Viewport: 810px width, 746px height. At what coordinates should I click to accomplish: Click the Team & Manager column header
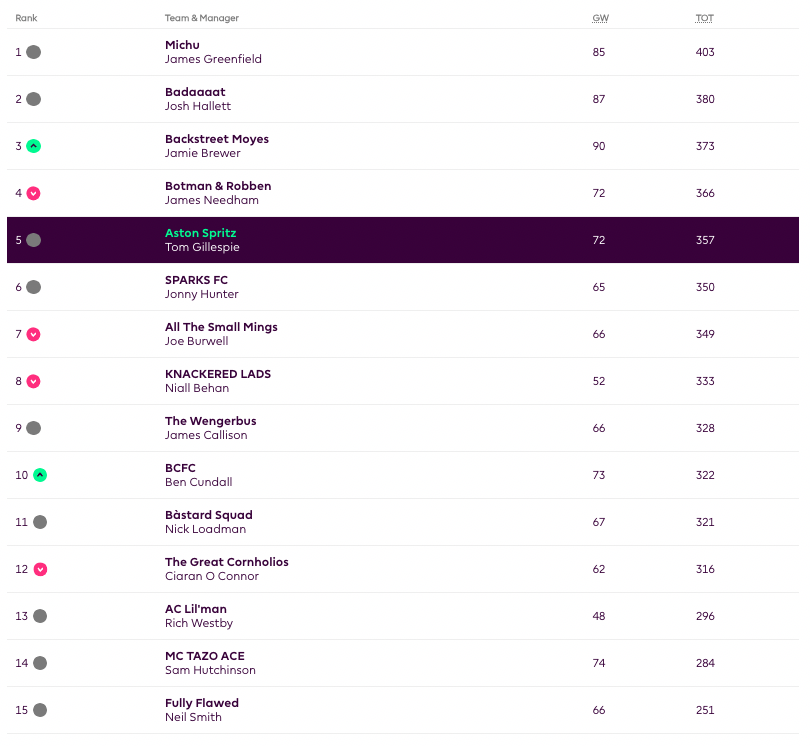coord(202,18)
